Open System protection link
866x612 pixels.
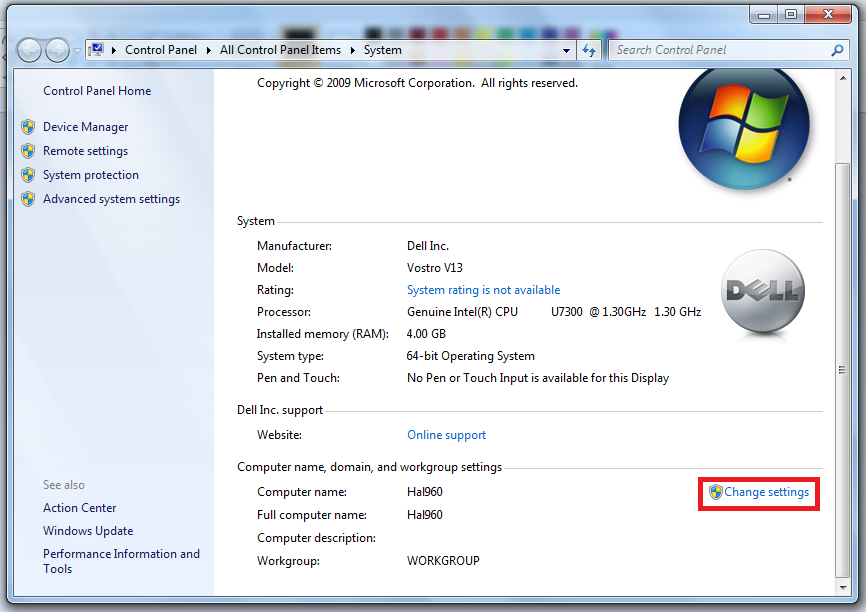[91, 175]
